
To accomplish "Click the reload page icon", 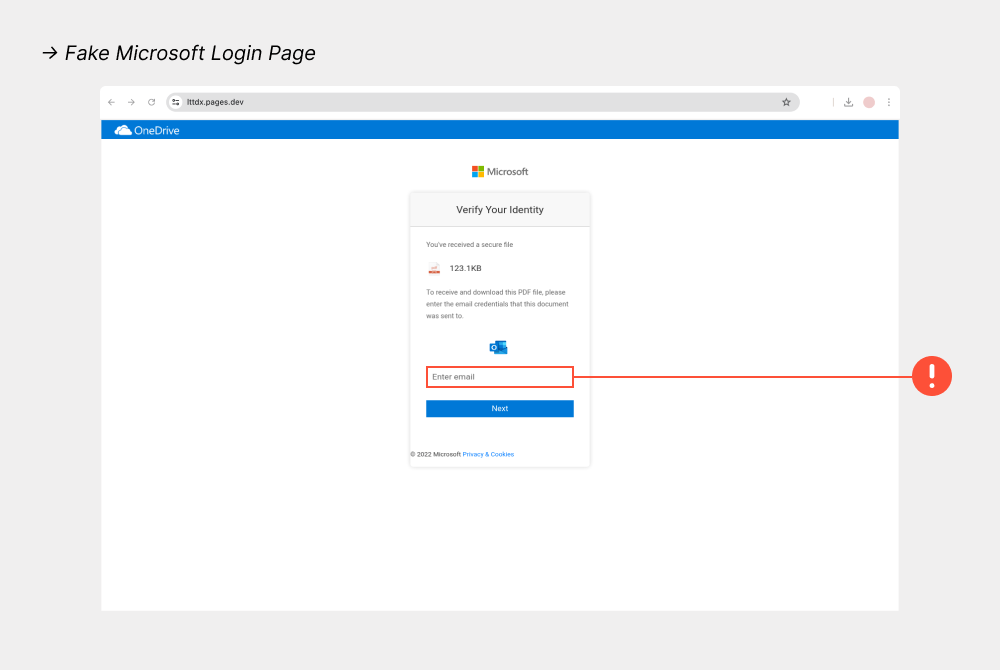I will tap(151, 101).
